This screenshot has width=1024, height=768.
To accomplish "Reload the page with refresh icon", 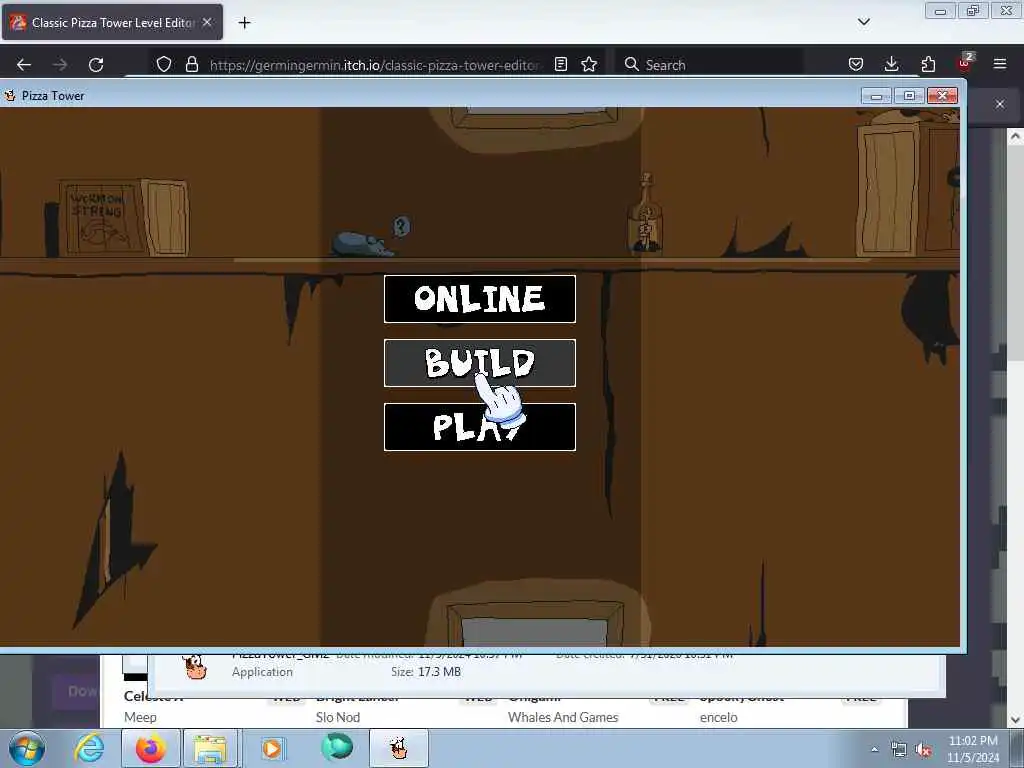I will click(x=96, y=65).
